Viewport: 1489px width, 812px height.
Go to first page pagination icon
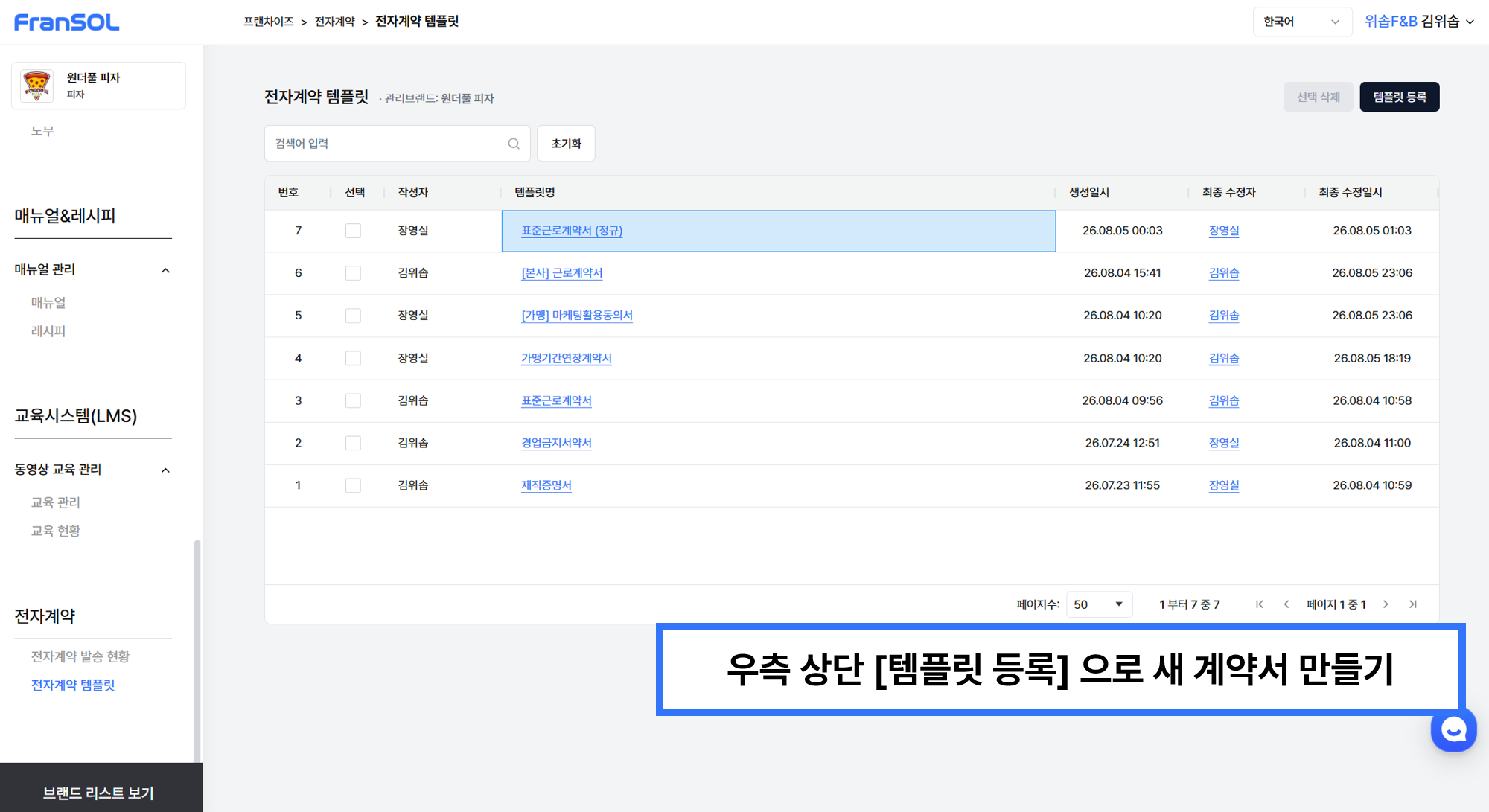1260,604
